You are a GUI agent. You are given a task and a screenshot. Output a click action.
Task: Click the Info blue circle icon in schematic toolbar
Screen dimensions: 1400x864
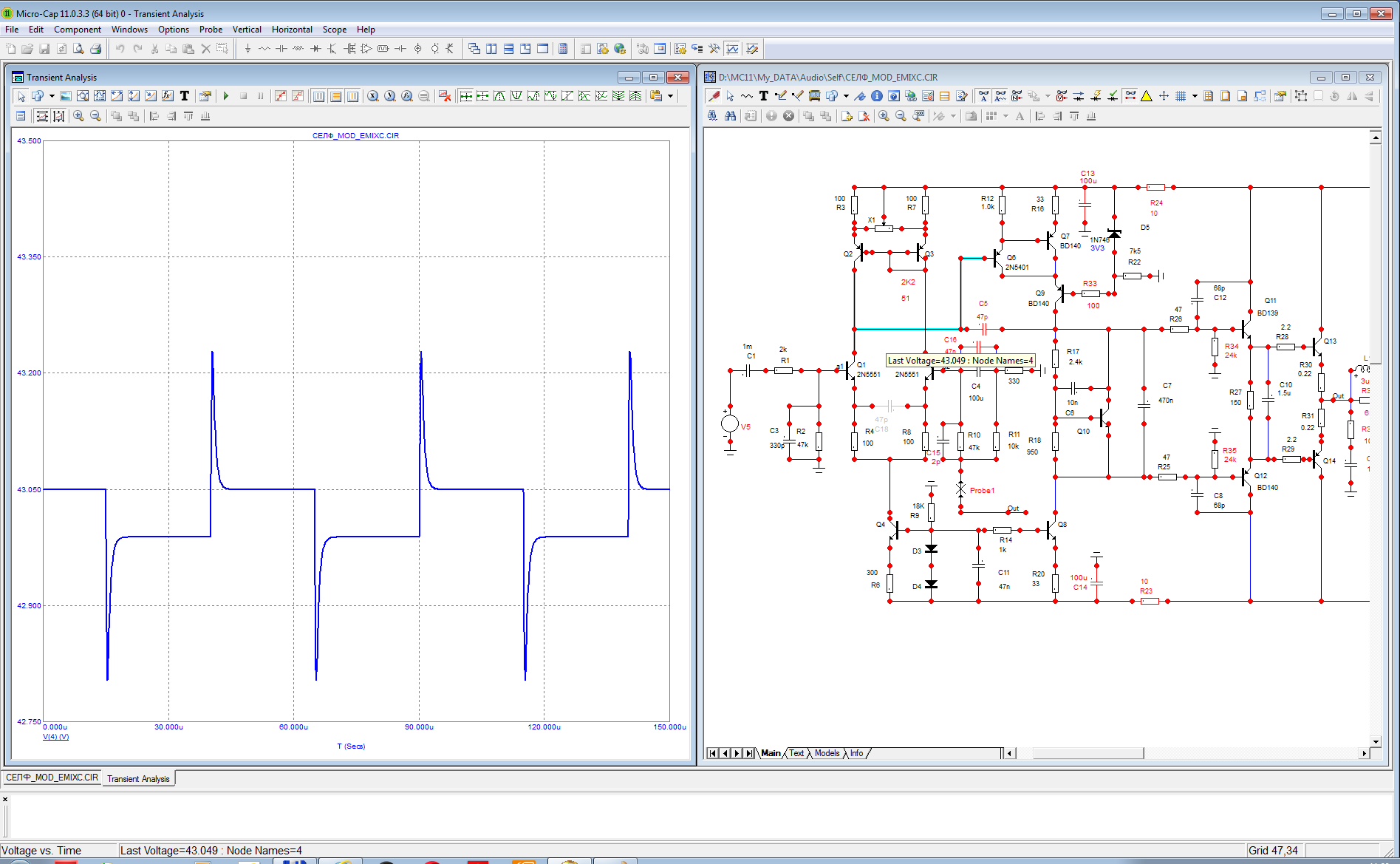[x=877, y=96]
